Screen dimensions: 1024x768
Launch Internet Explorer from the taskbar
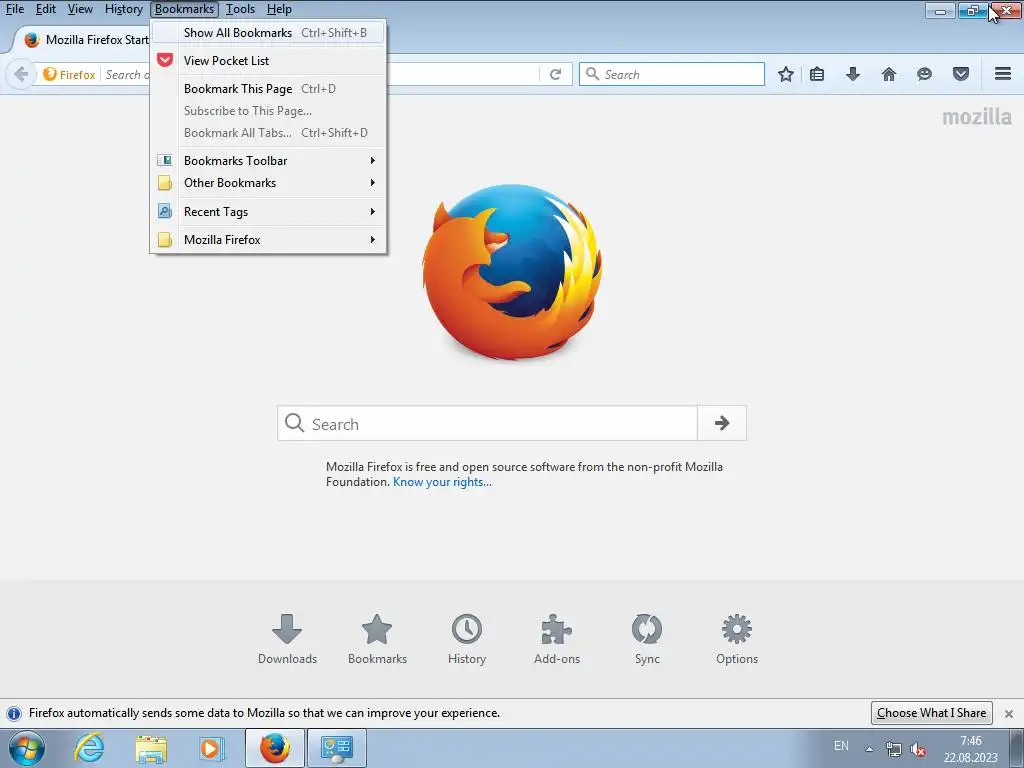coord(89,748)
